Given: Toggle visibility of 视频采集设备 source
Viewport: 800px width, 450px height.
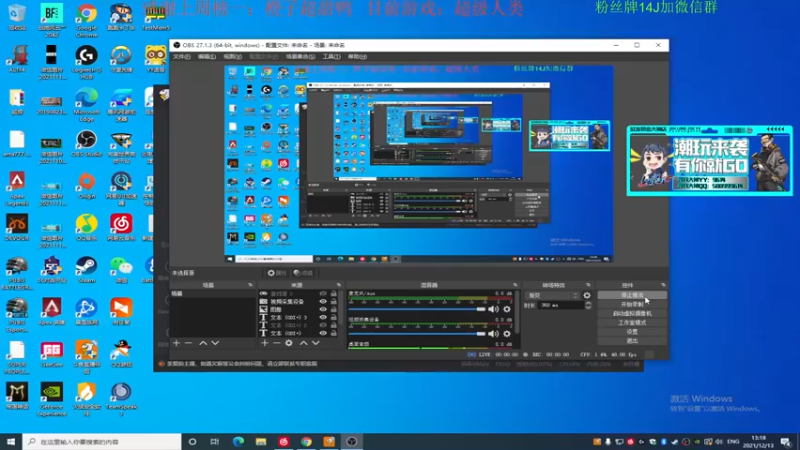Looking at the screenshot, I should tap(323, 302).
